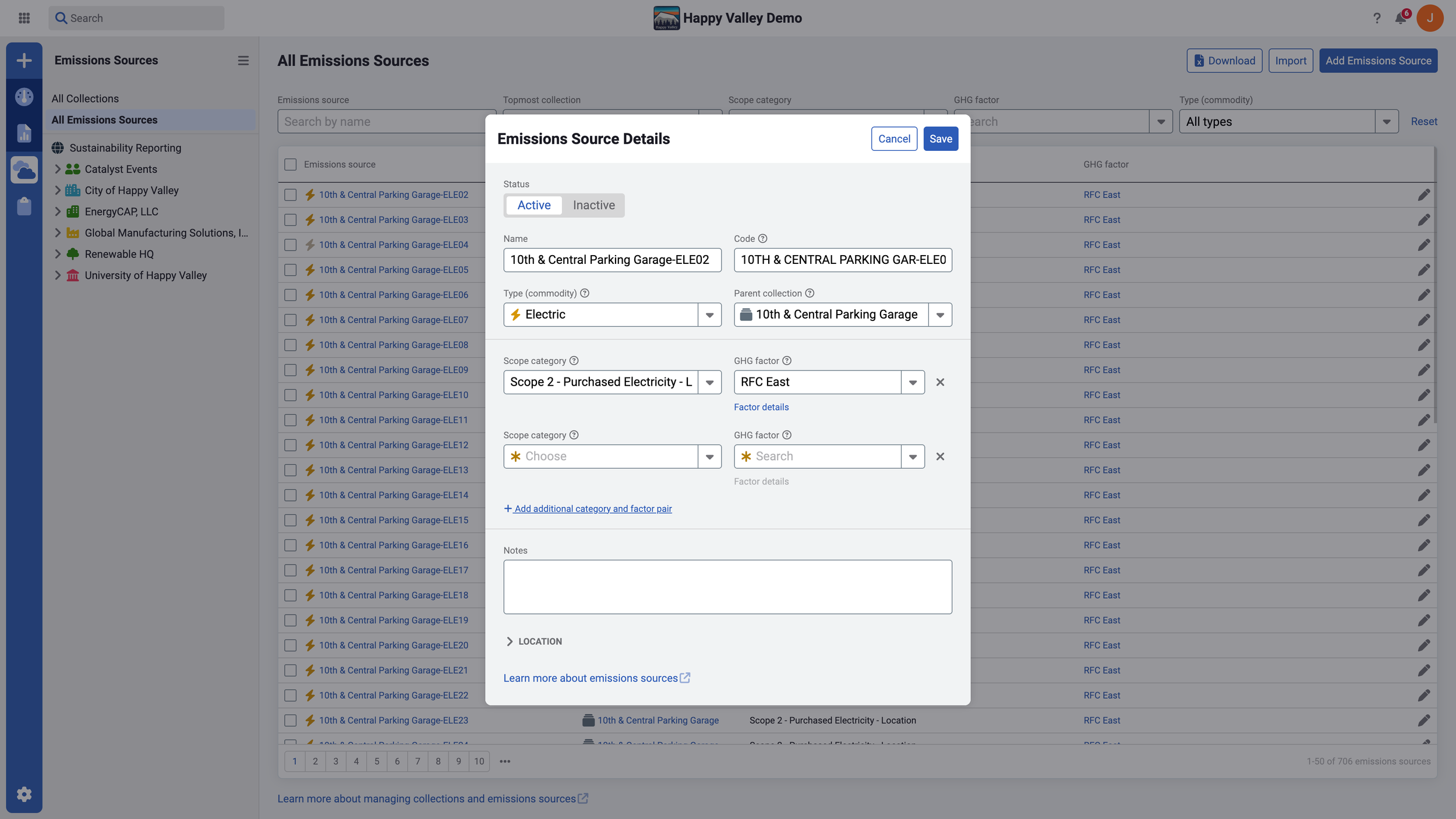Click the Save button

(940, 139)
